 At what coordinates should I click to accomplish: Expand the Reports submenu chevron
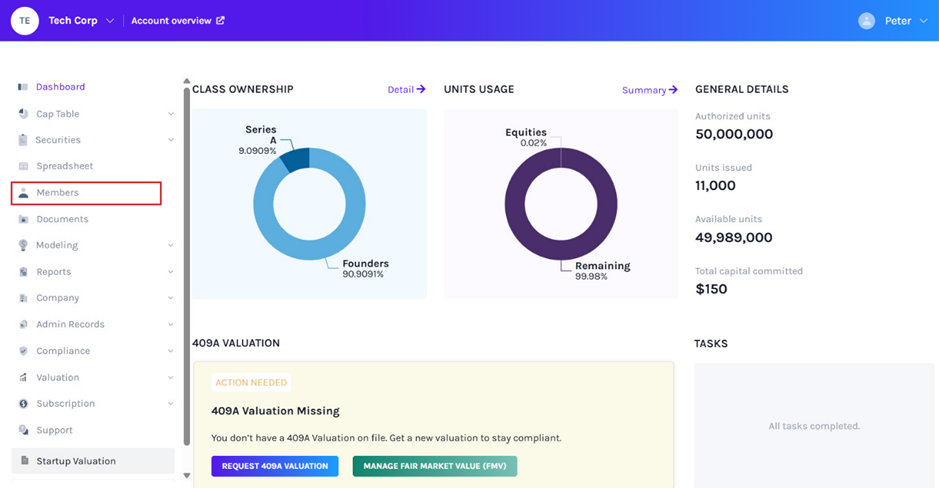click(171, 272)
